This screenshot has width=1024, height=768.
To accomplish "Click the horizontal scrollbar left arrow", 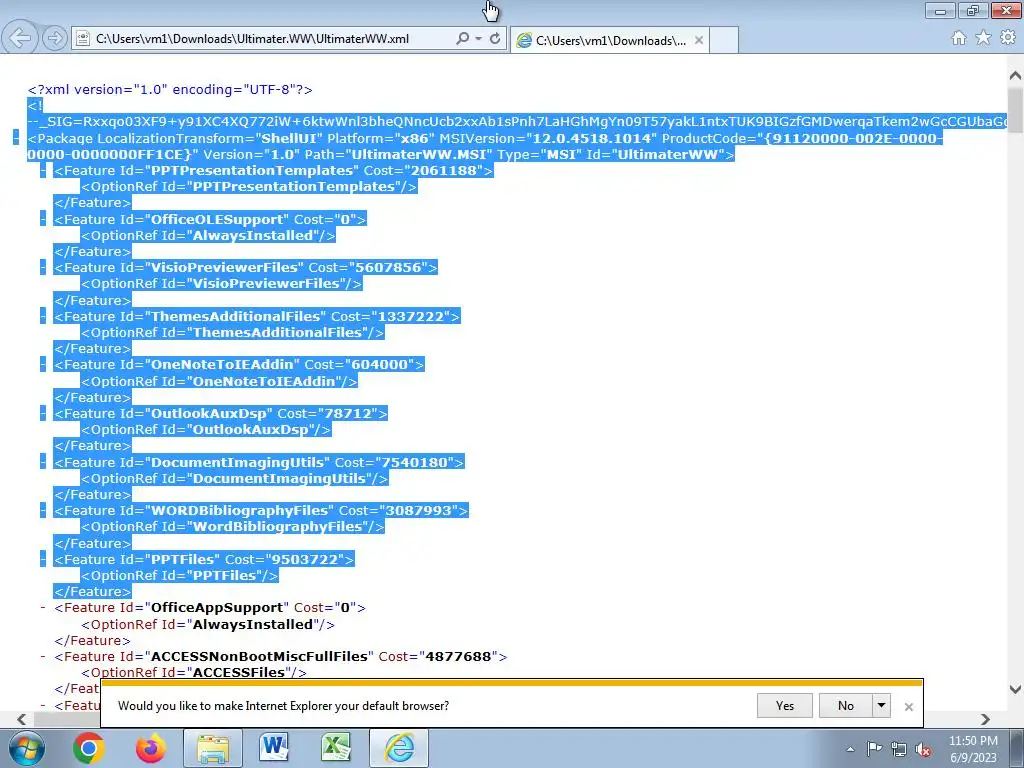I will pyautogui.click(x=22, y=719).
